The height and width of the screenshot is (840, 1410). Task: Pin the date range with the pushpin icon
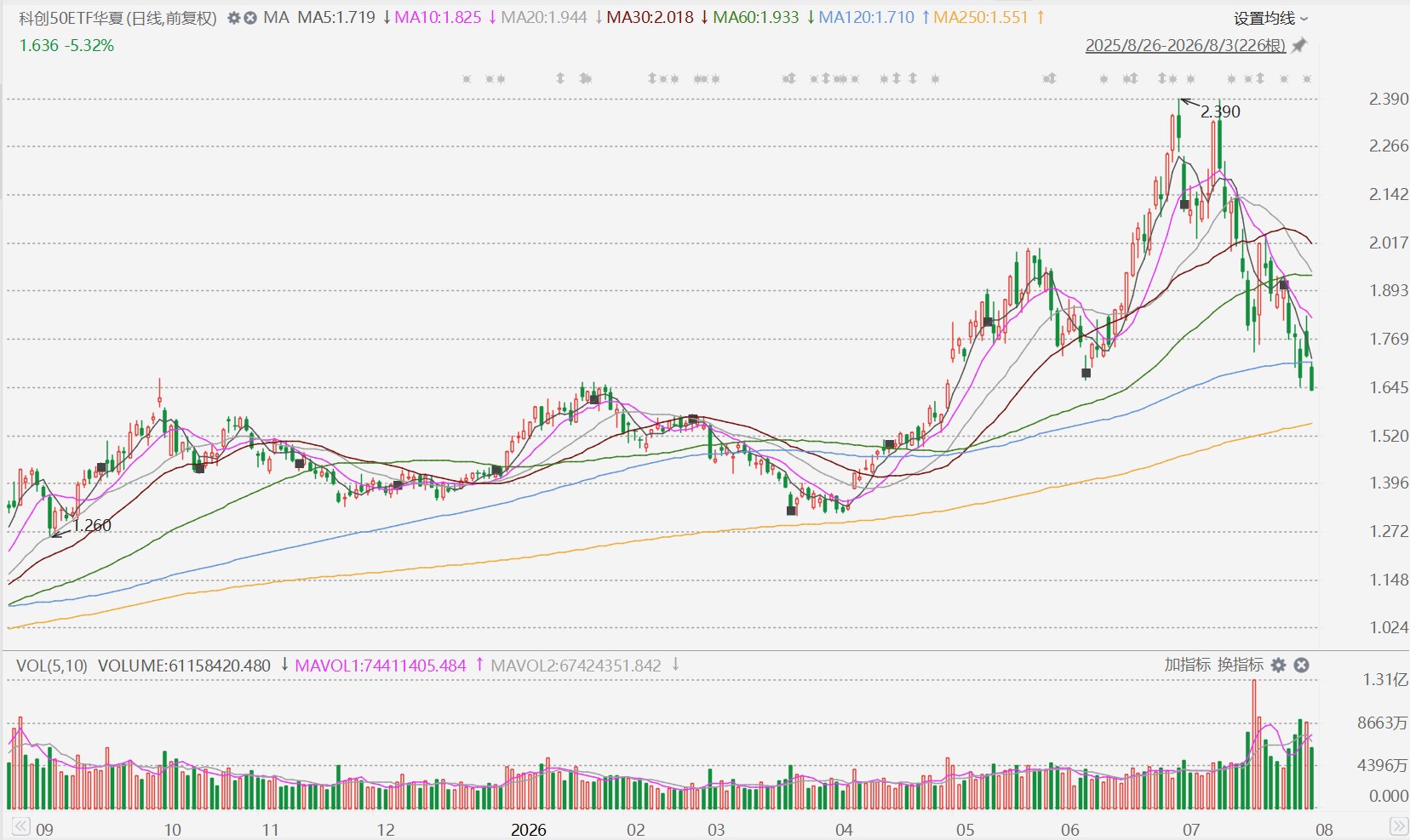point(1299,45)
